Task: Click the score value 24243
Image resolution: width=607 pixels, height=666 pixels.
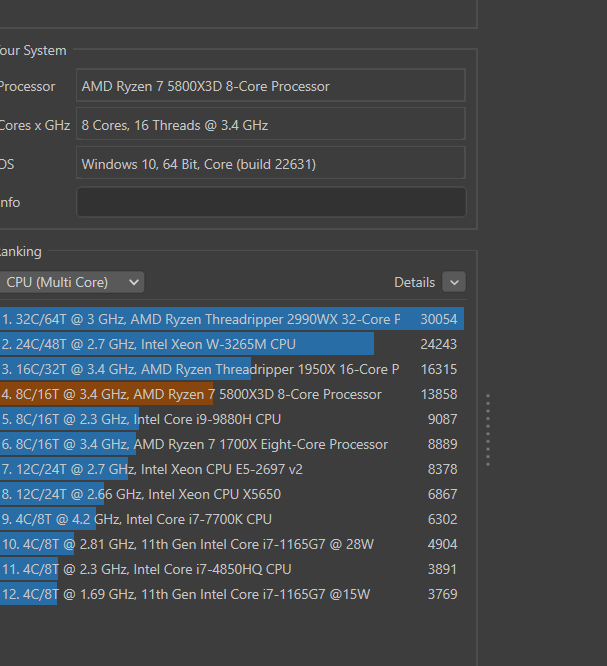Action: [439, 344]
